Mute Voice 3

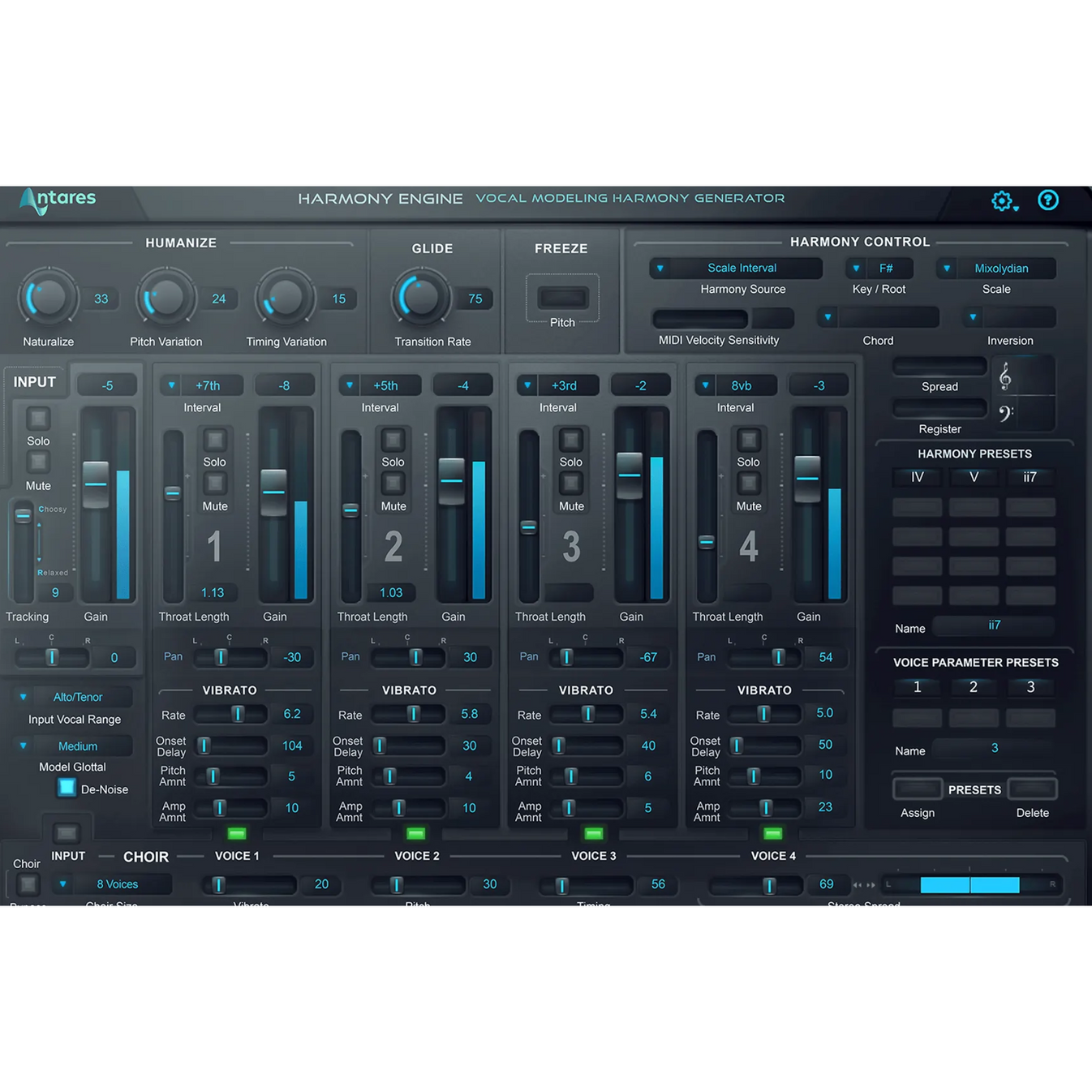click(x=570, y=484)
